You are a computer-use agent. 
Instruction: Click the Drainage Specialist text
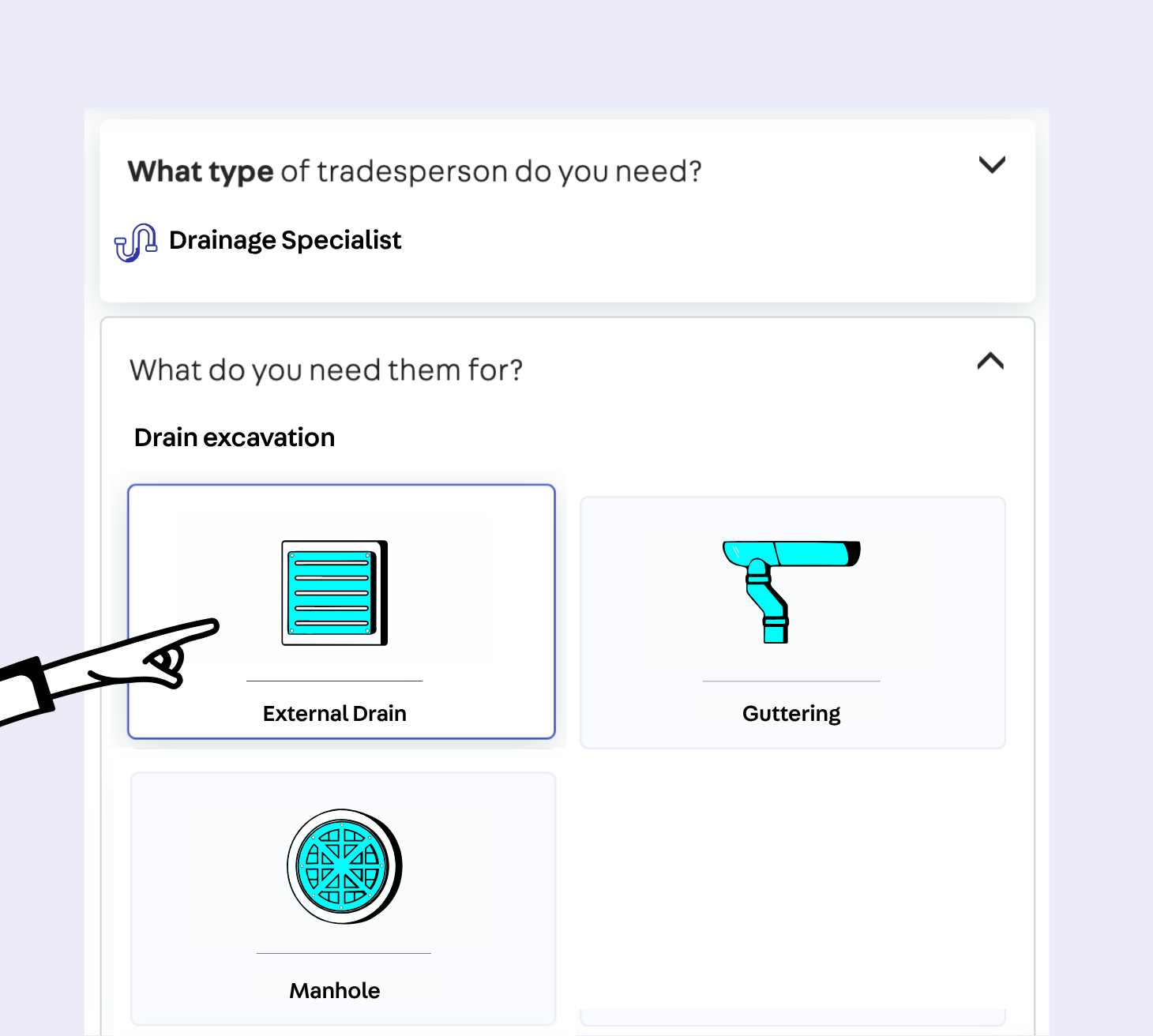285,240
